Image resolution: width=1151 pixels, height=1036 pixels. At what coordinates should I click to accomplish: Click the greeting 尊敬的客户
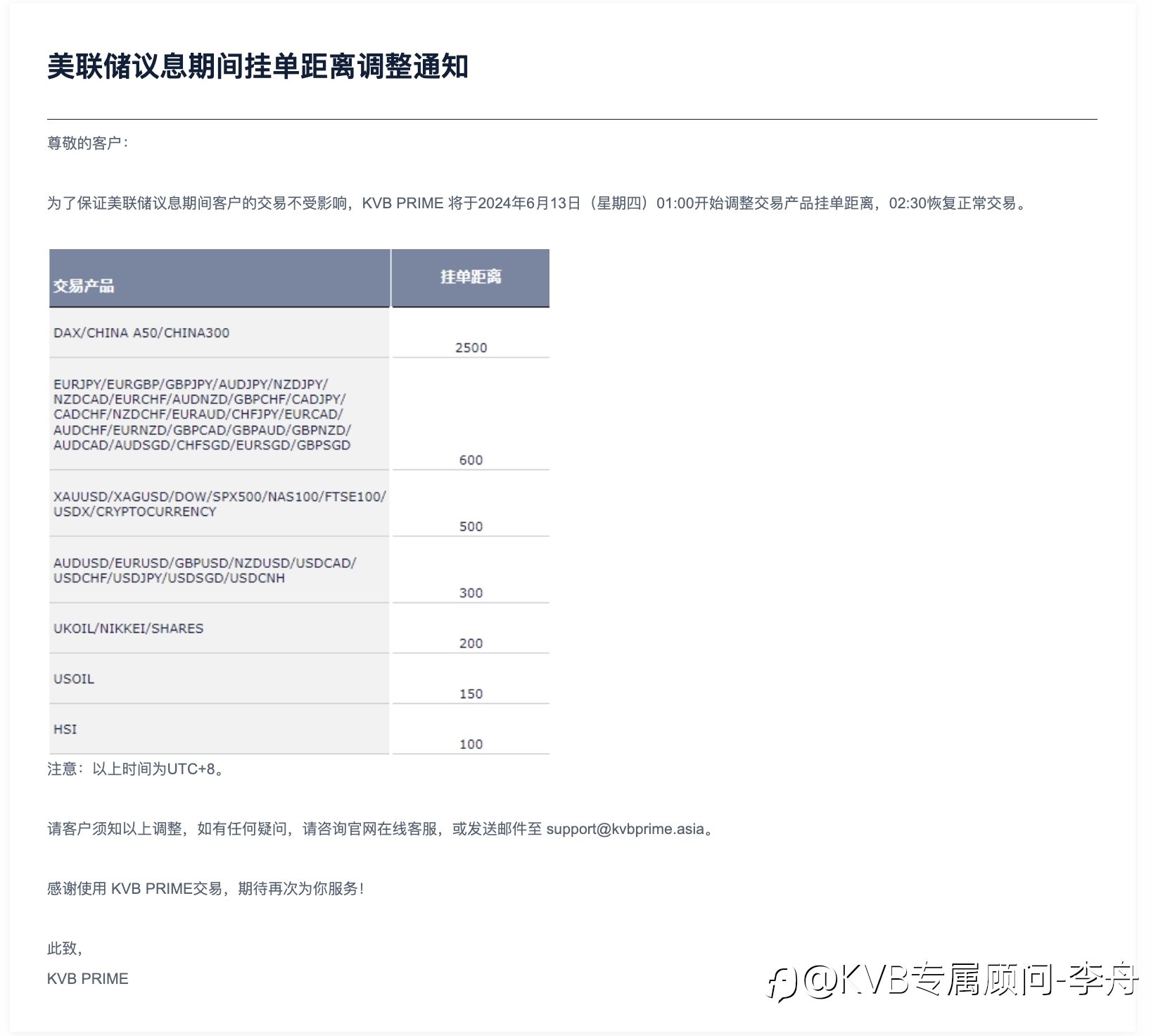[x=88, y=144]
